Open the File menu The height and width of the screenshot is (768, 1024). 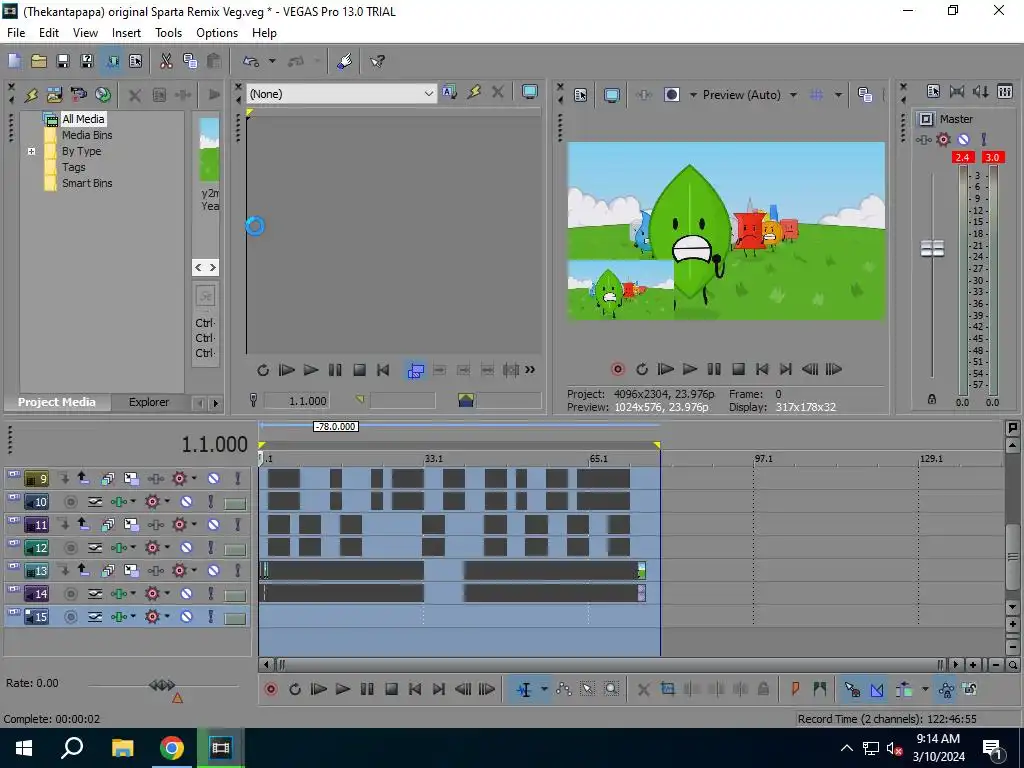click(x=16, y=33)
